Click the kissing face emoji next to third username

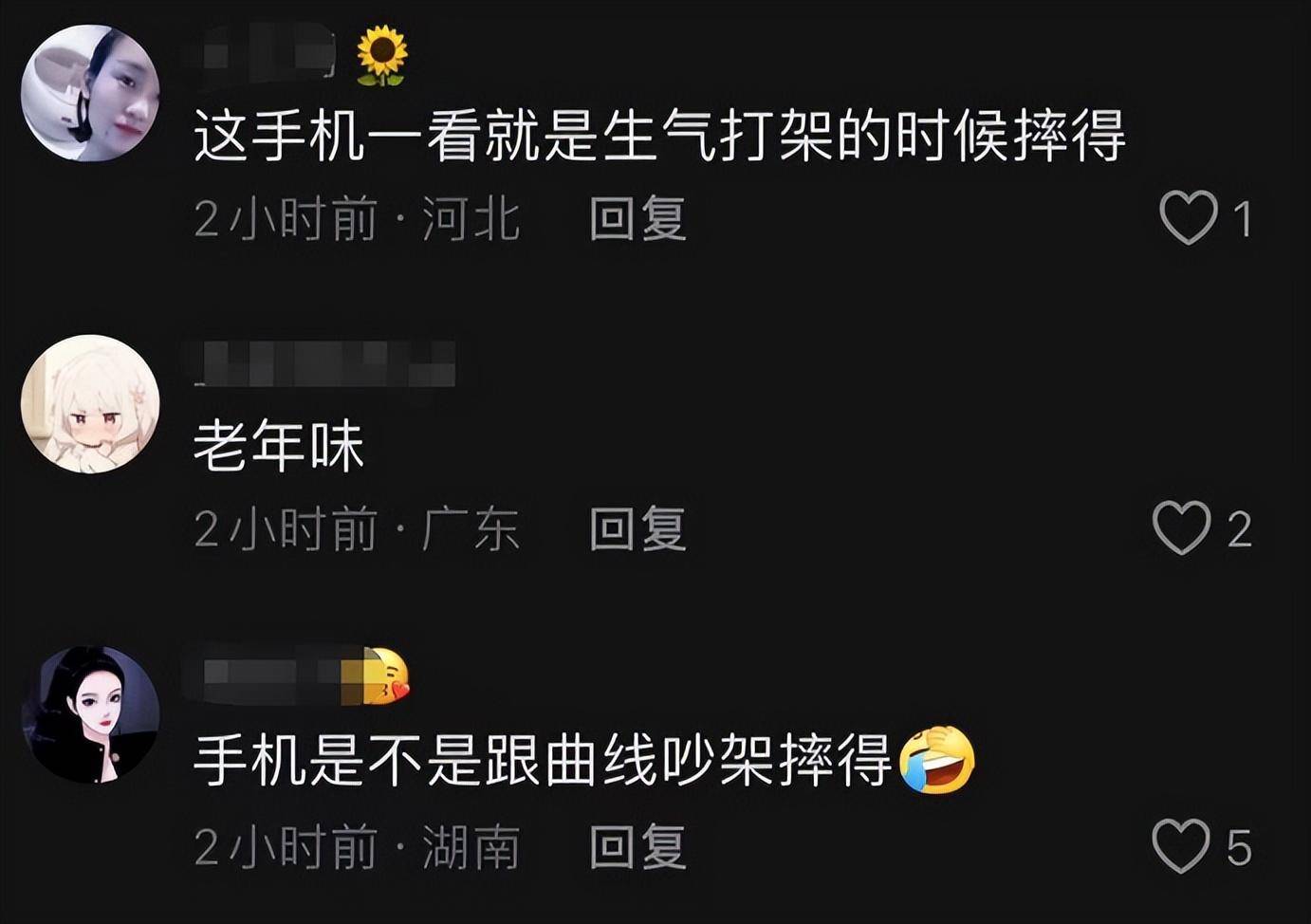[x=386, y=675]
